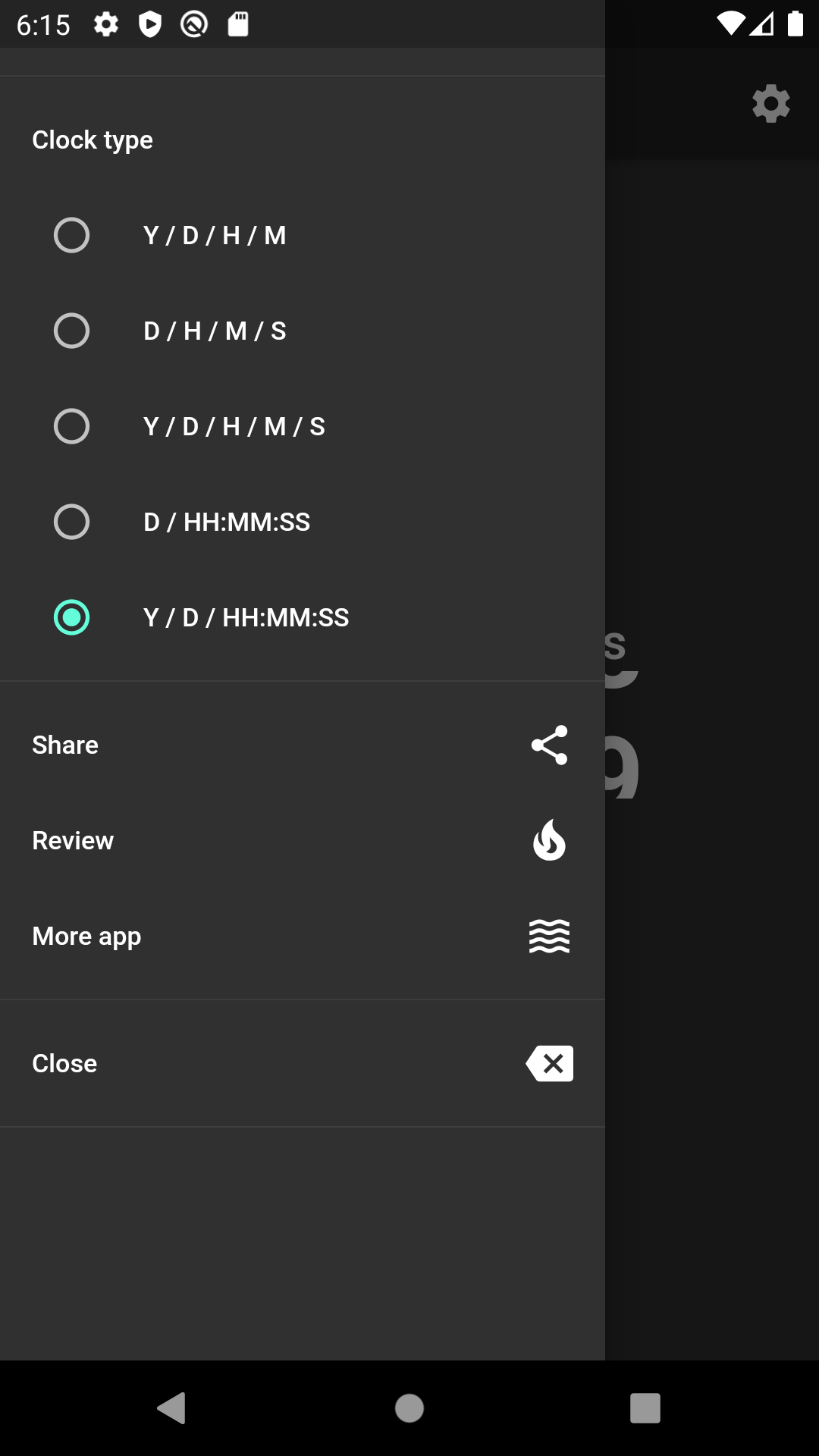Tap the Android back navigation button
Screen dimensions: 819x1456
tap(171, 1408)
